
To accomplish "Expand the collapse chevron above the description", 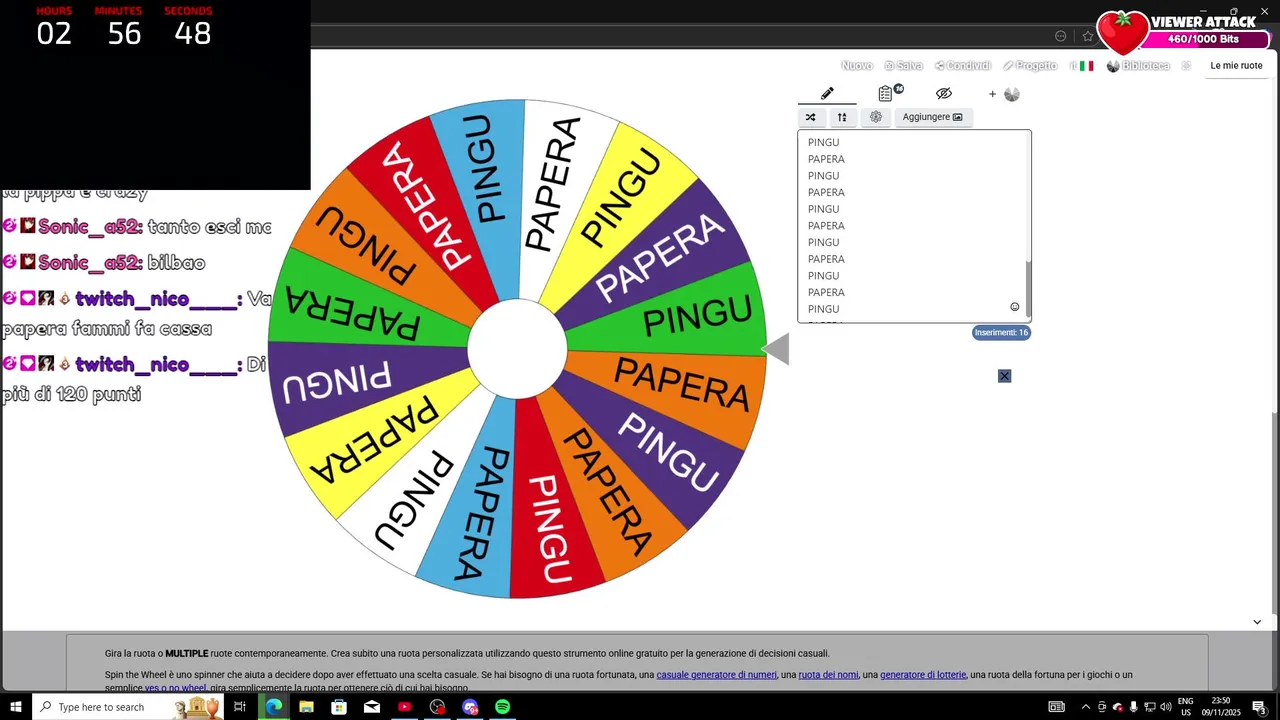I will [x=1257, y=622].
